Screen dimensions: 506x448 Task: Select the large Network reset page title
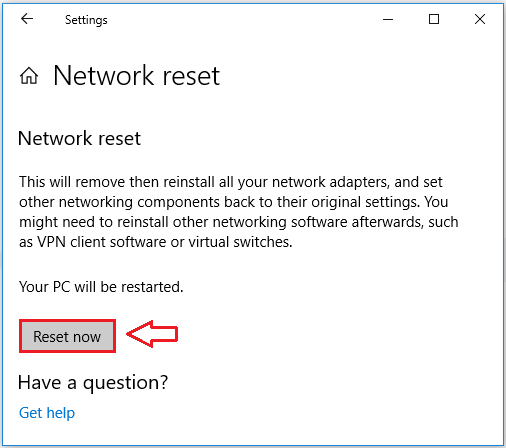136,76
